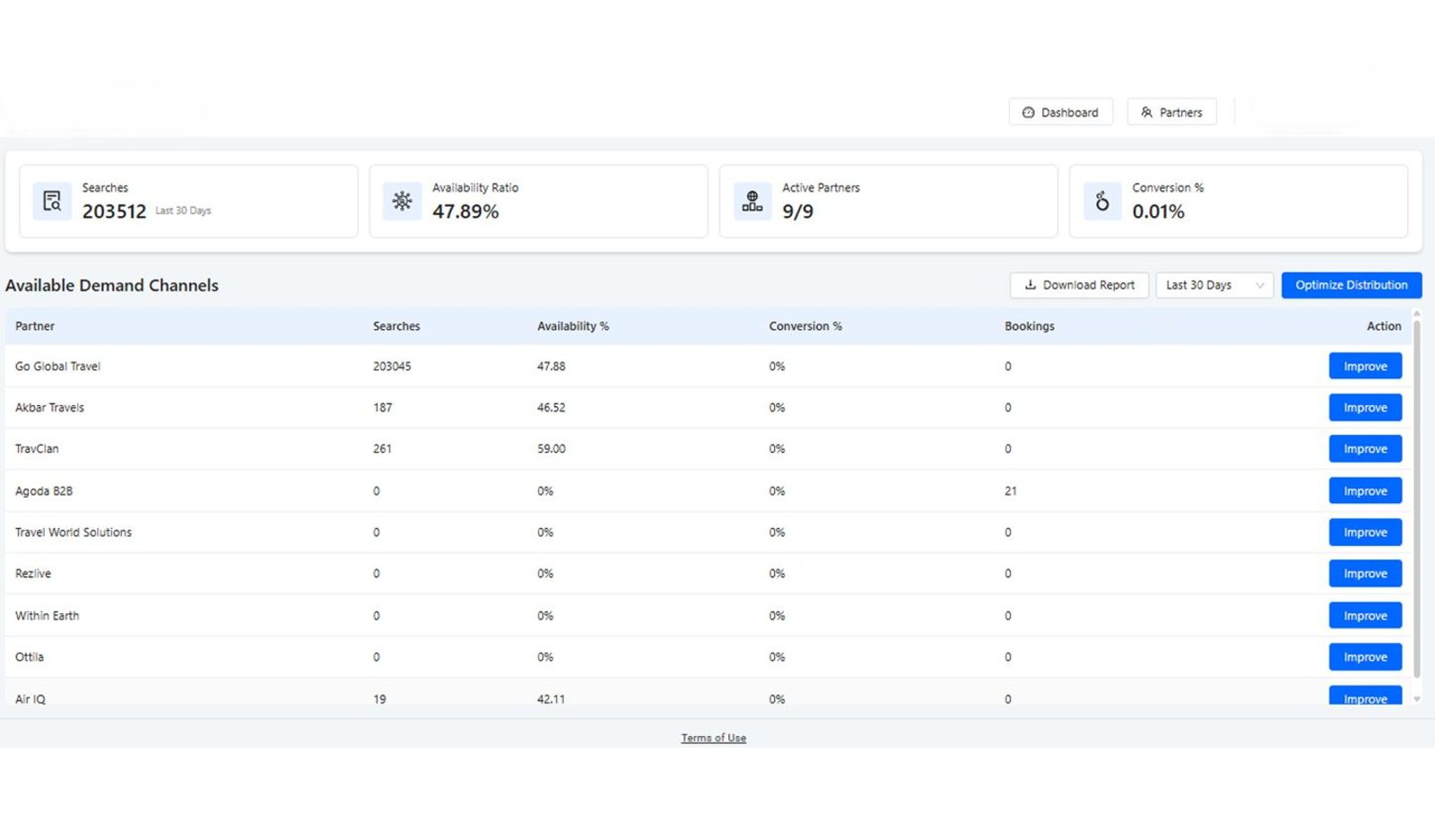This screenshot has height=840, width=1435.
Task: Click Improve for Akbar Travels
Action: coord(1365,407)
